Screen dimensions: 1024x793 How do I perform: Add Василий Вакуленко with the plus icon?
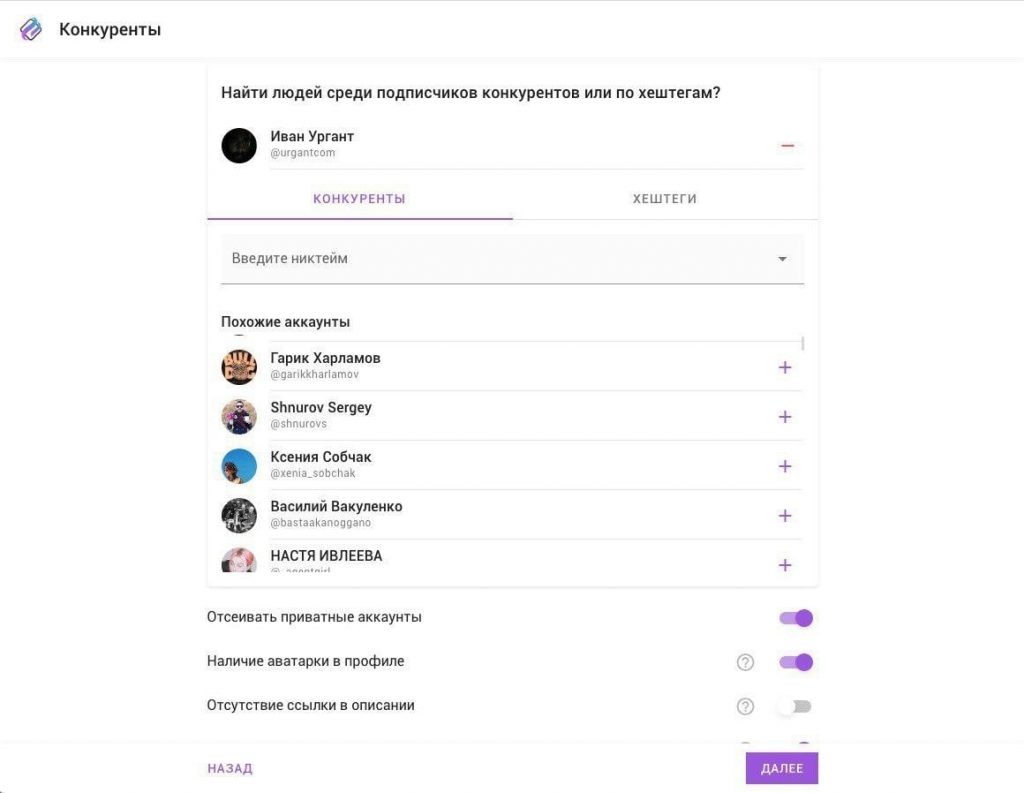coord(785,516)
